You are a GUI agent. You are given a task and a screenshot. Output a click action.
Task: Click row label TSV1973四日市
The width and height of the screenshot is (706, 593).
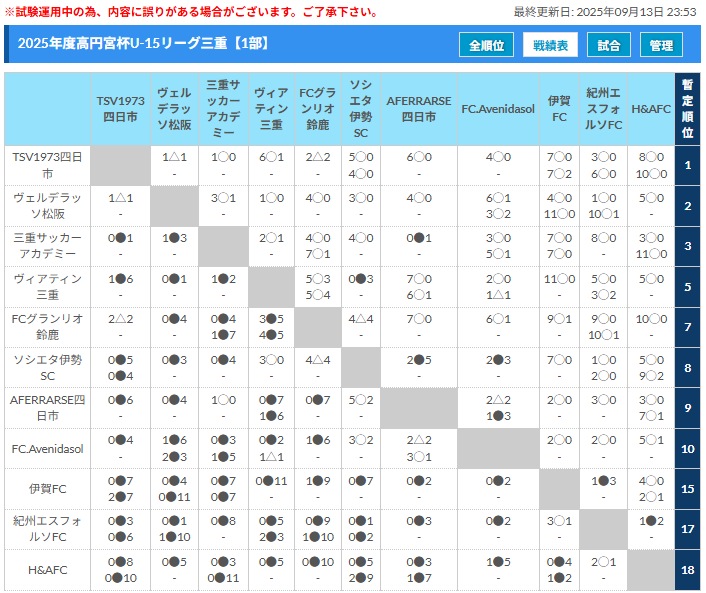(x=47, y=165)
